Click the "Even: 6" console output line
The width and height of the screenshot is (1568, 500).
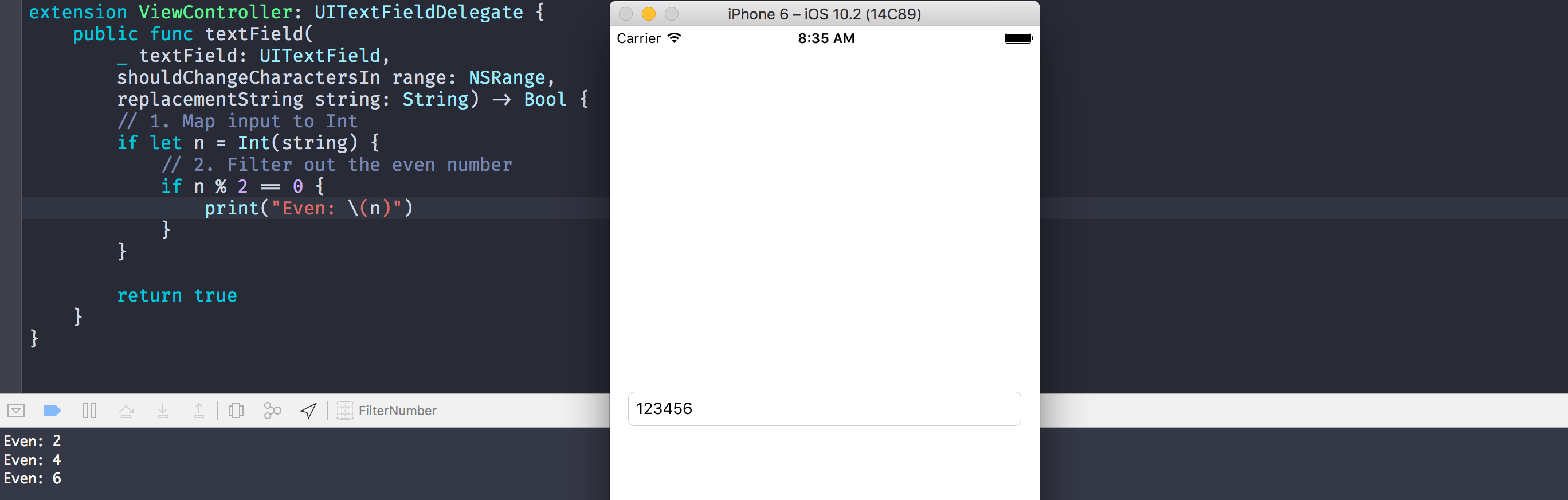point(32,479)
